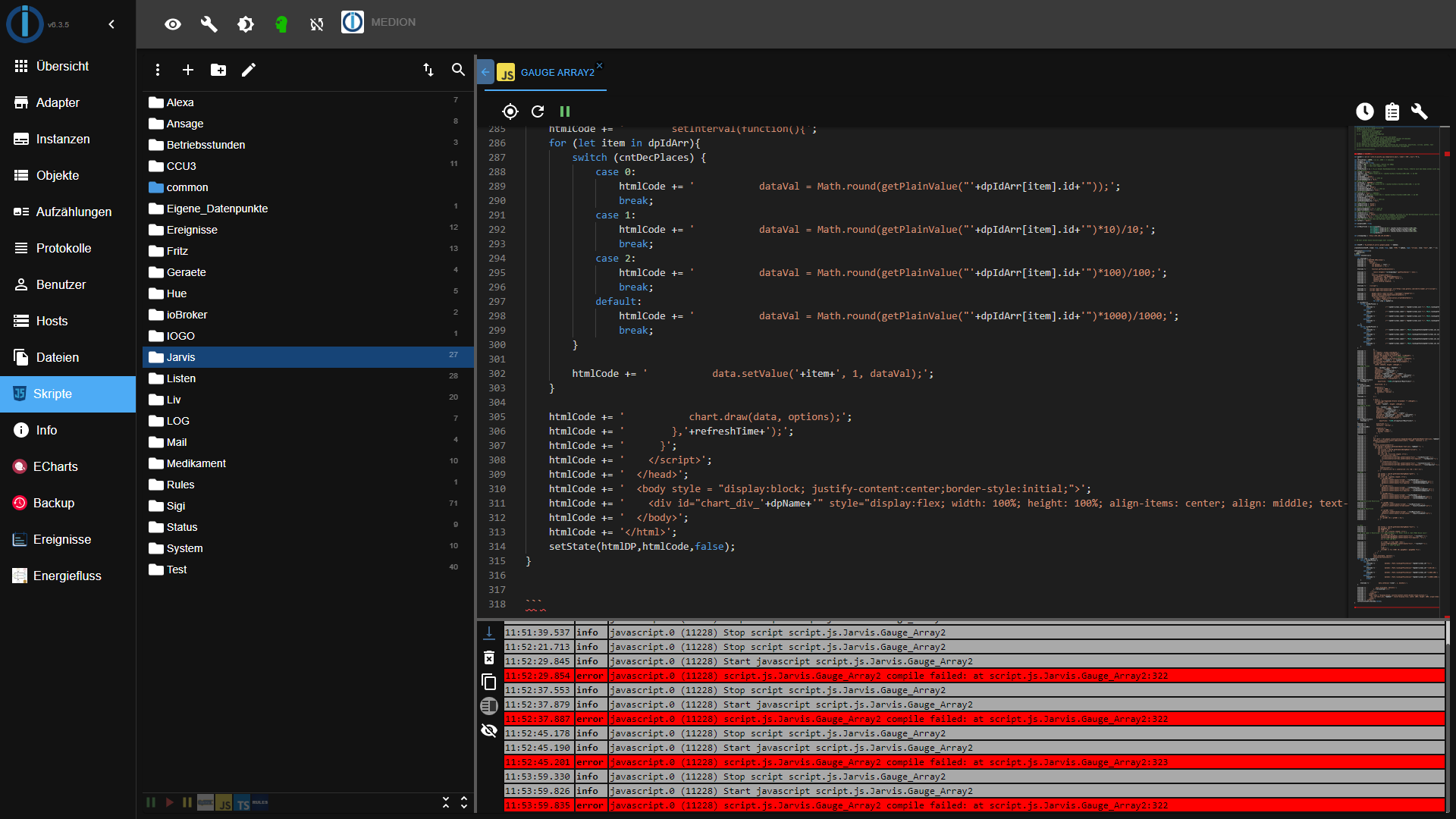Filter running scripts with the red play icon
This screenshot has height=819, width=1456.
click(x=169, y=802)
